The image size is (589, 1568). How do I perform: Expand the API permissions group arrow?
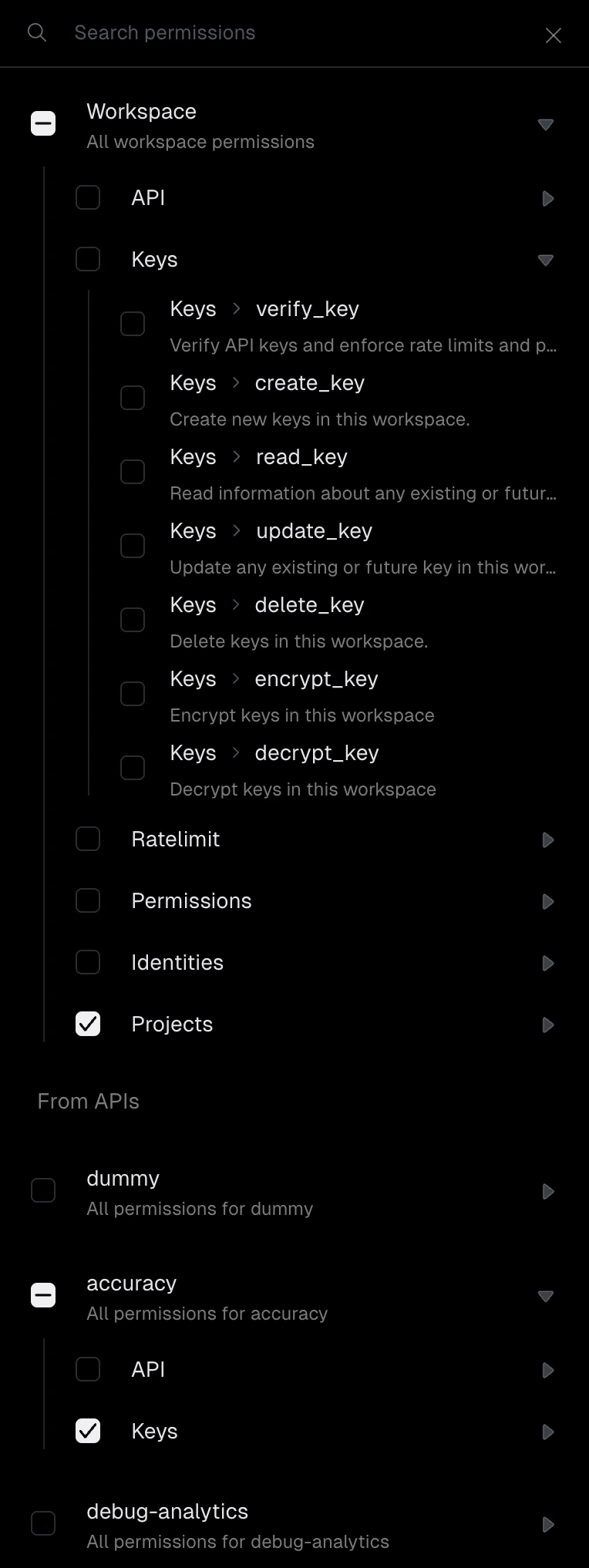pos(548,198)
